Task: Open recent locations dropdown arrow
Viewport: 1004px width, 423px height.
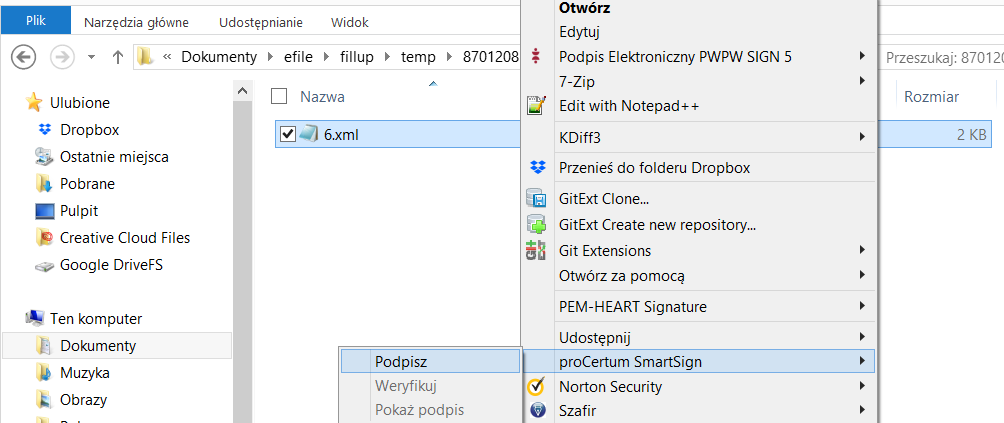Action: click(x=91, y=57)
